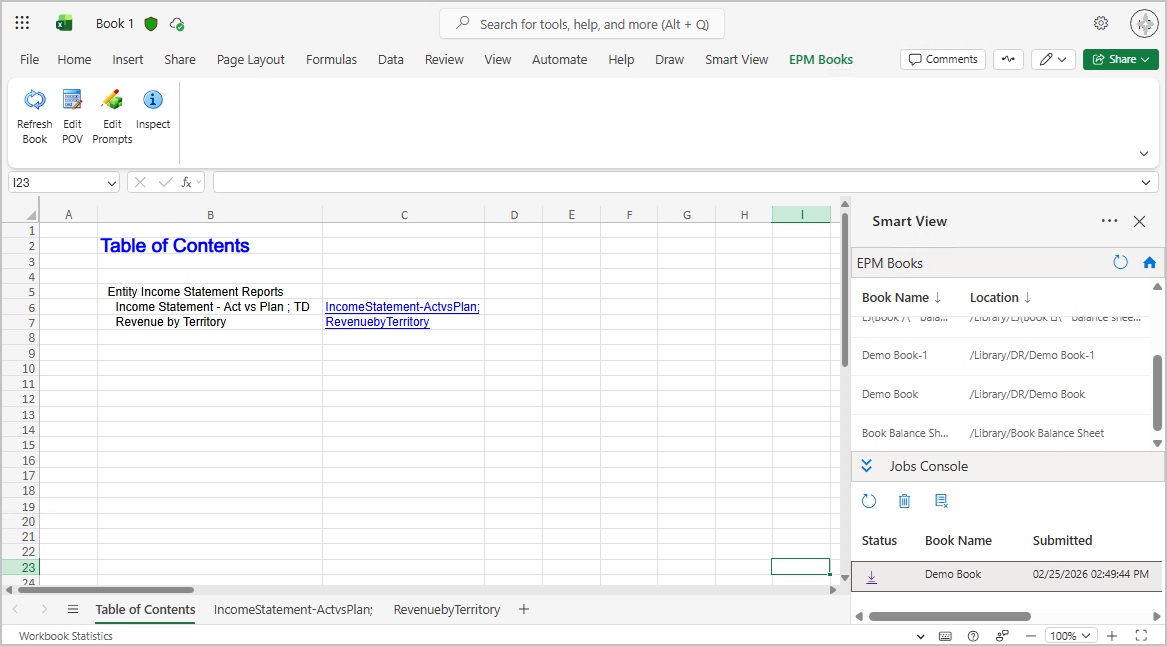The height and width of the screenshot is (646, 1167).
Task: Open Comments from the top toolbar
Action: coord(941,59)
